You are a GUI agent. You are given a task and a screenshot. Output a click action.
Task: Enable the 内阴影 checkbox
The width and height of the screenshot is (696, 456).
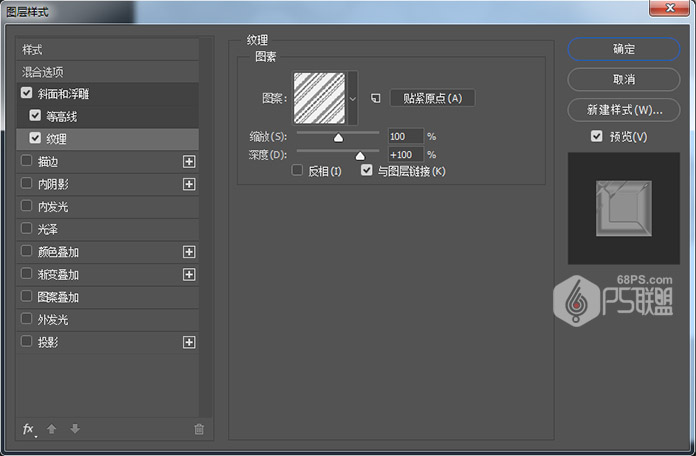tap(26, 183)
